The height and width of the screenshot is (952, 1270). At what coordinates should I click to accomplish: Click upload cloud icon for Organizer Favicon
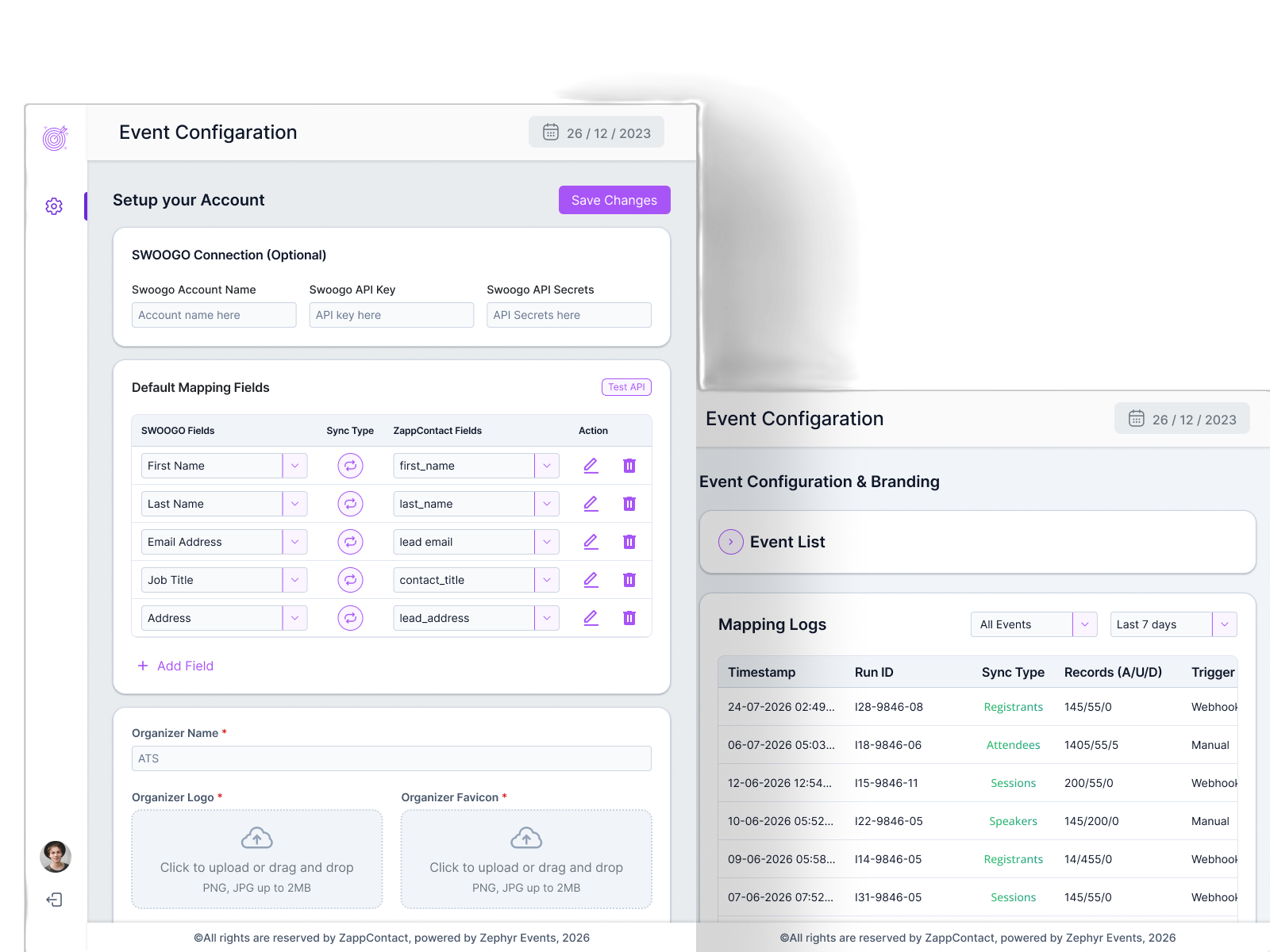click(x=526, y=838)
